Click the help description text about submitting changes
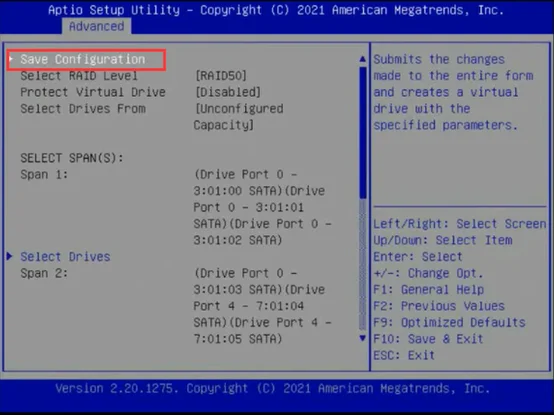Viewport: 554px width, 415px height. click(453, 92)
